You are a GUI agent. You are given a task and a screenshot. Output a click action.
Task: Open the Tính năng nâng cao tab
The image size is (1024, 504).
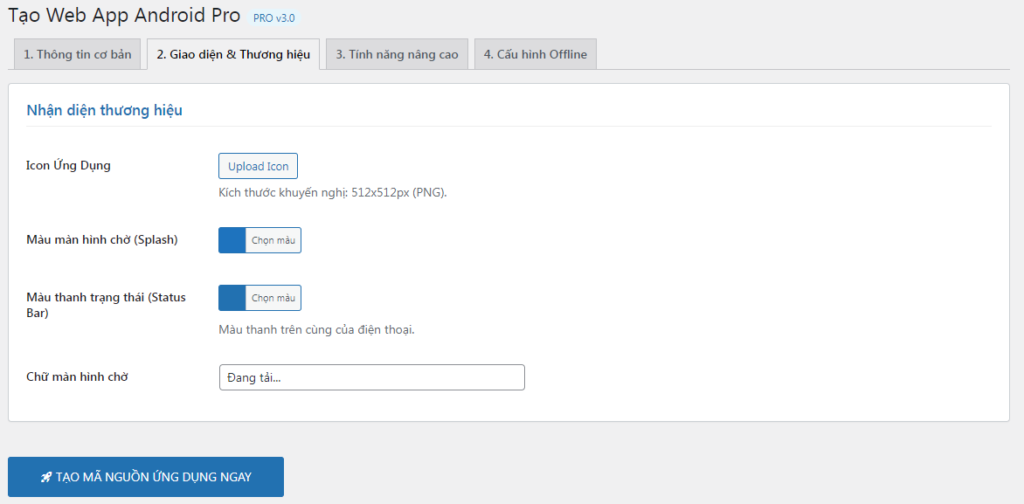(396, 54)
